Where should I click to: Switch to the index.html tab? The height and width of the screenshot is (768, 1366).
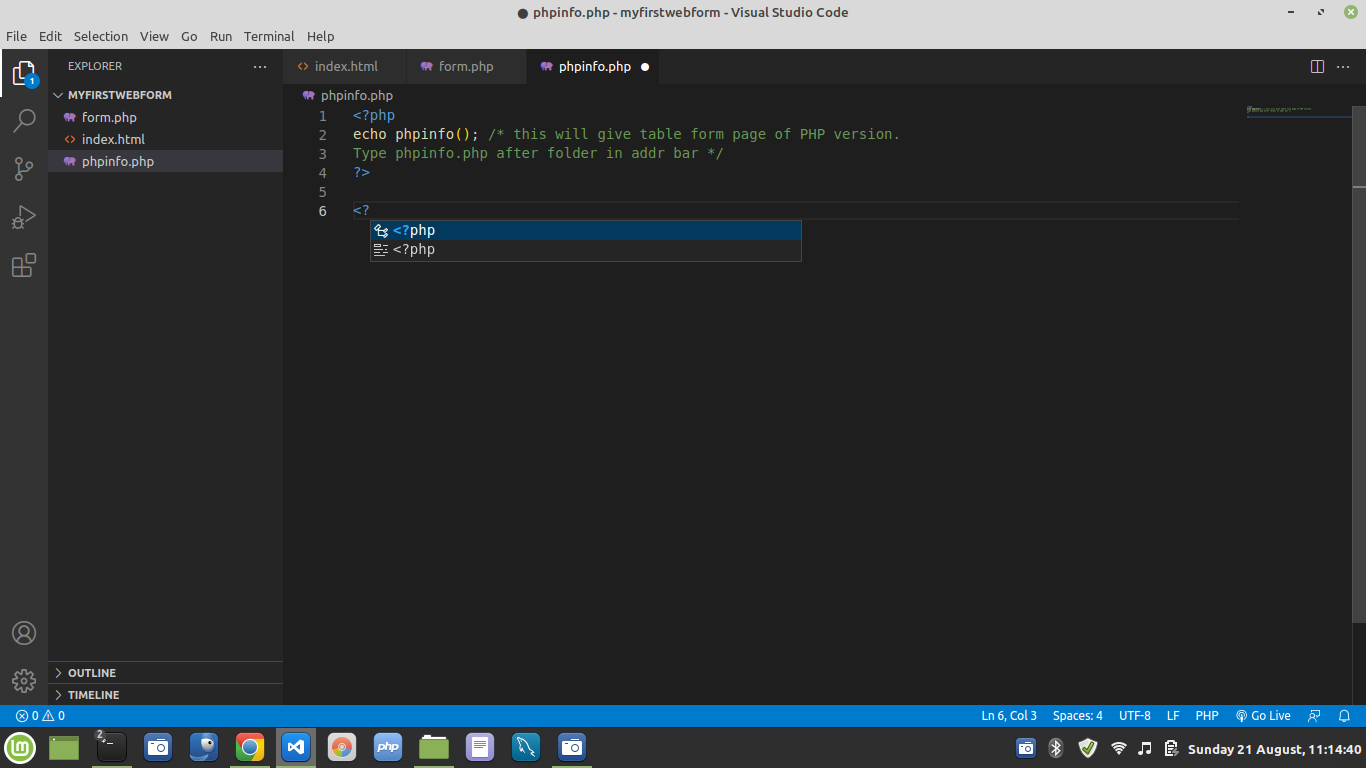click(346, 67)
